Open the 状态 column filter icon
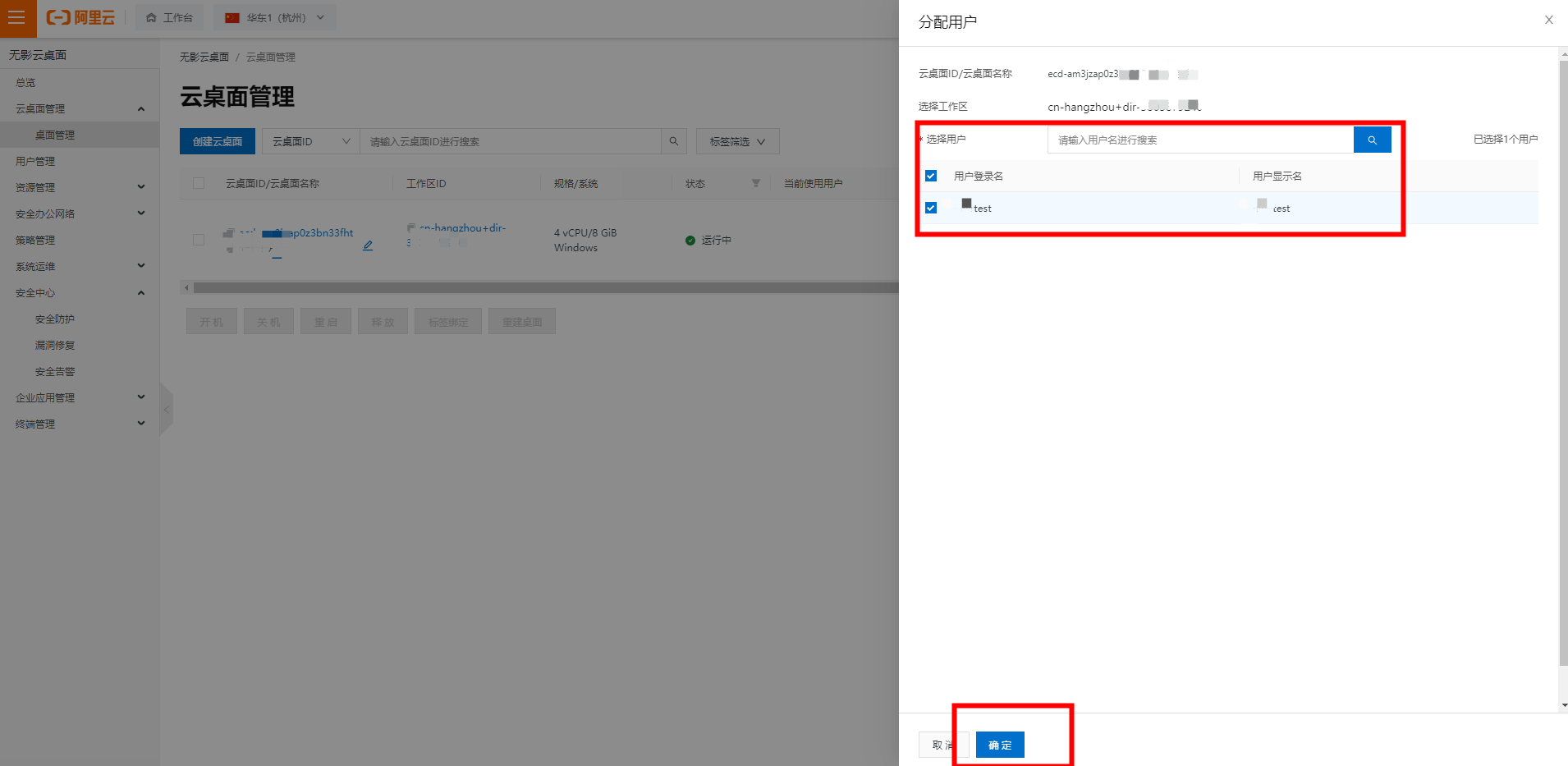Screen dimensions: 1568x766 tap(755, 183)
